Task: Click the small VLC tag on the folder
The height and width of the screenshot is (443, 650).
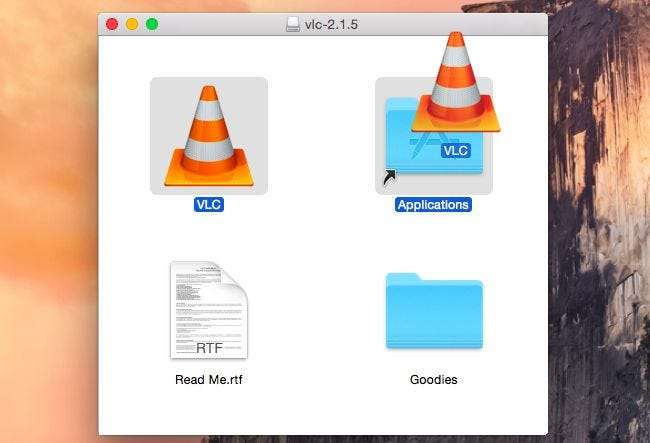Action: [455, 150]
